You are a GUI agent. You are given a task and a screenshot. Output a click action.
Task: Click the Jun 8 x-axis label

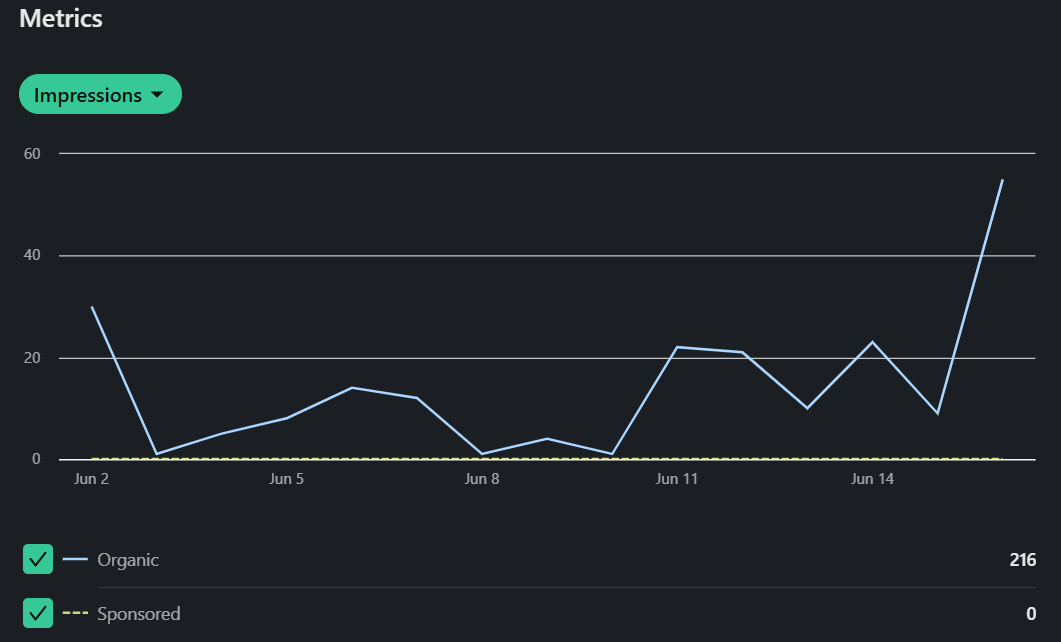[x=482, y=479]
